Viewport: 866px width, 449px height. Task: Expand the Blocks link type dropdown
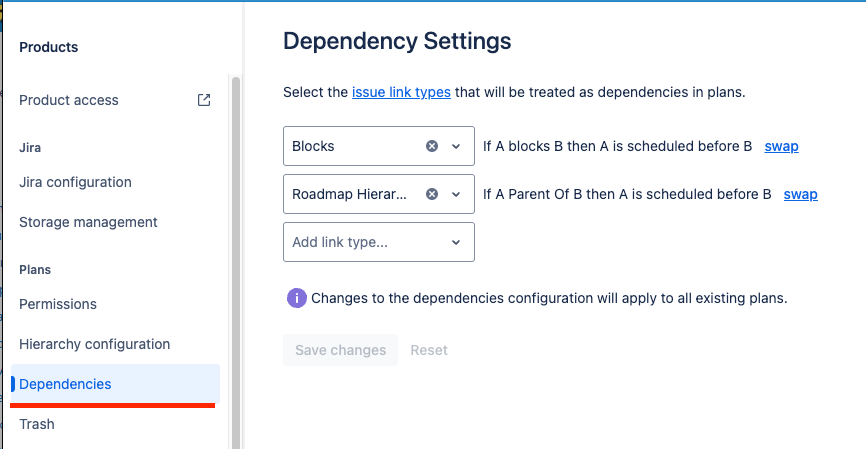(x=456, y=146)
